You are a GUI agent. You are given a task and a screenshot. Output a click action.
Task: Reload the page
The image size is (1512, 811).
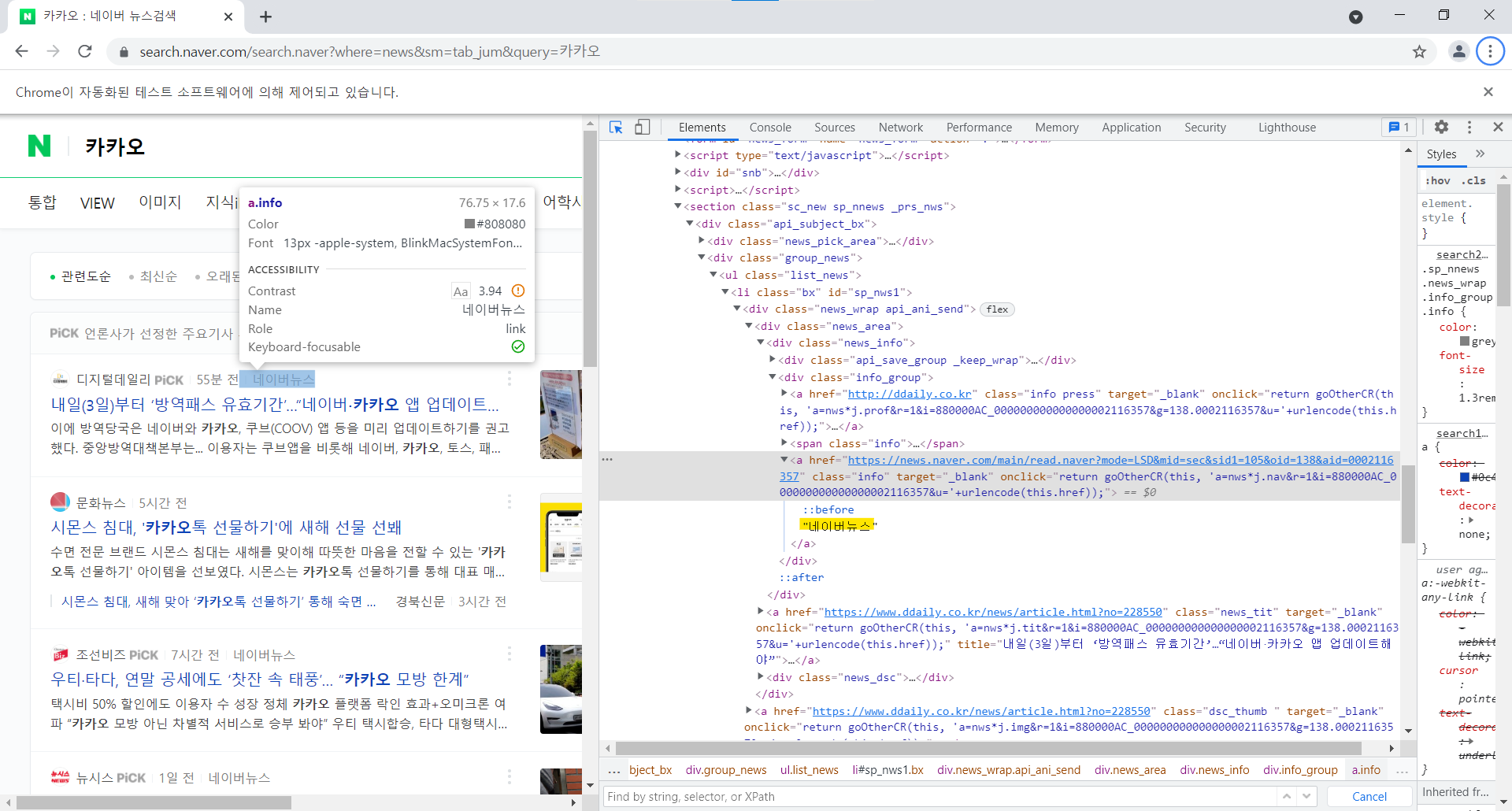[x=85, y=51]
